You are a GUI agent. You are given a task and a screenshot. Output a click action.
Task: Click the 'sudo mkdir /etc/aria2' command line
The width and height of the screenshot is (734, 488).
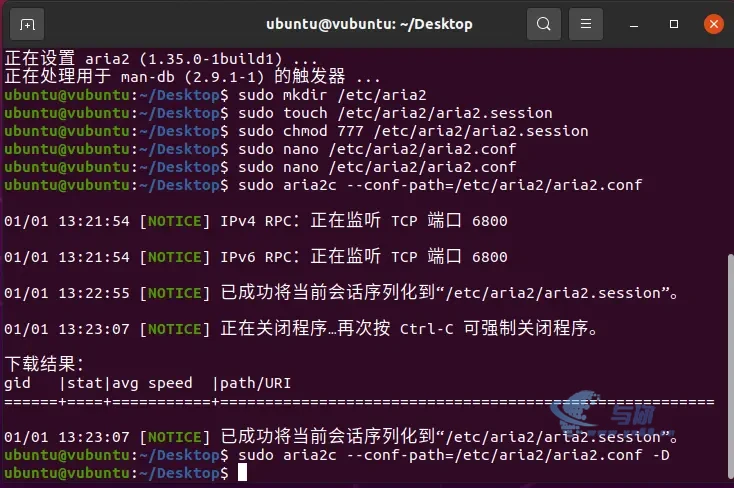click(215, 95)
